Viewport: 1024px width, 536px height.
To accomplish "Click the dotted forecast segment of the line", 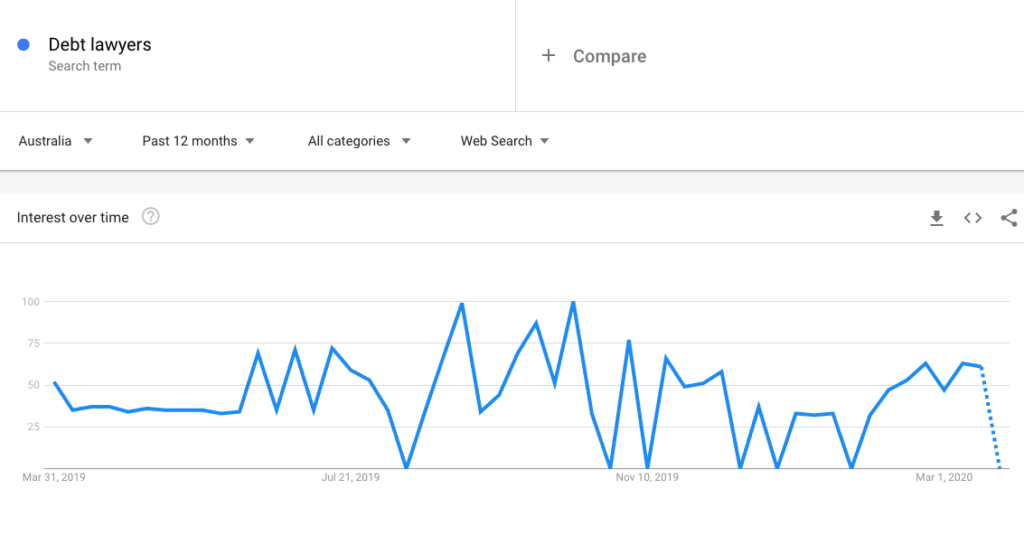I will [x=990, y=418].
